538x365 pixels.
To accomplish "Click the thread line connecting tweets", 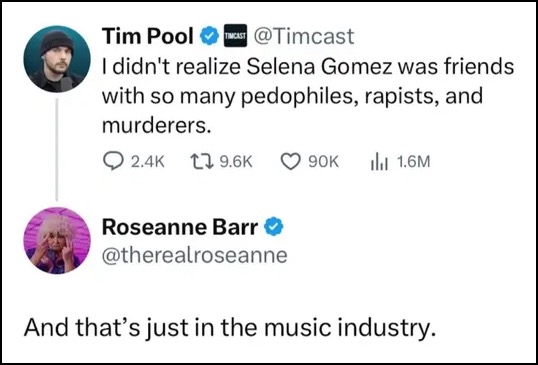I will (x=57, y=149).
